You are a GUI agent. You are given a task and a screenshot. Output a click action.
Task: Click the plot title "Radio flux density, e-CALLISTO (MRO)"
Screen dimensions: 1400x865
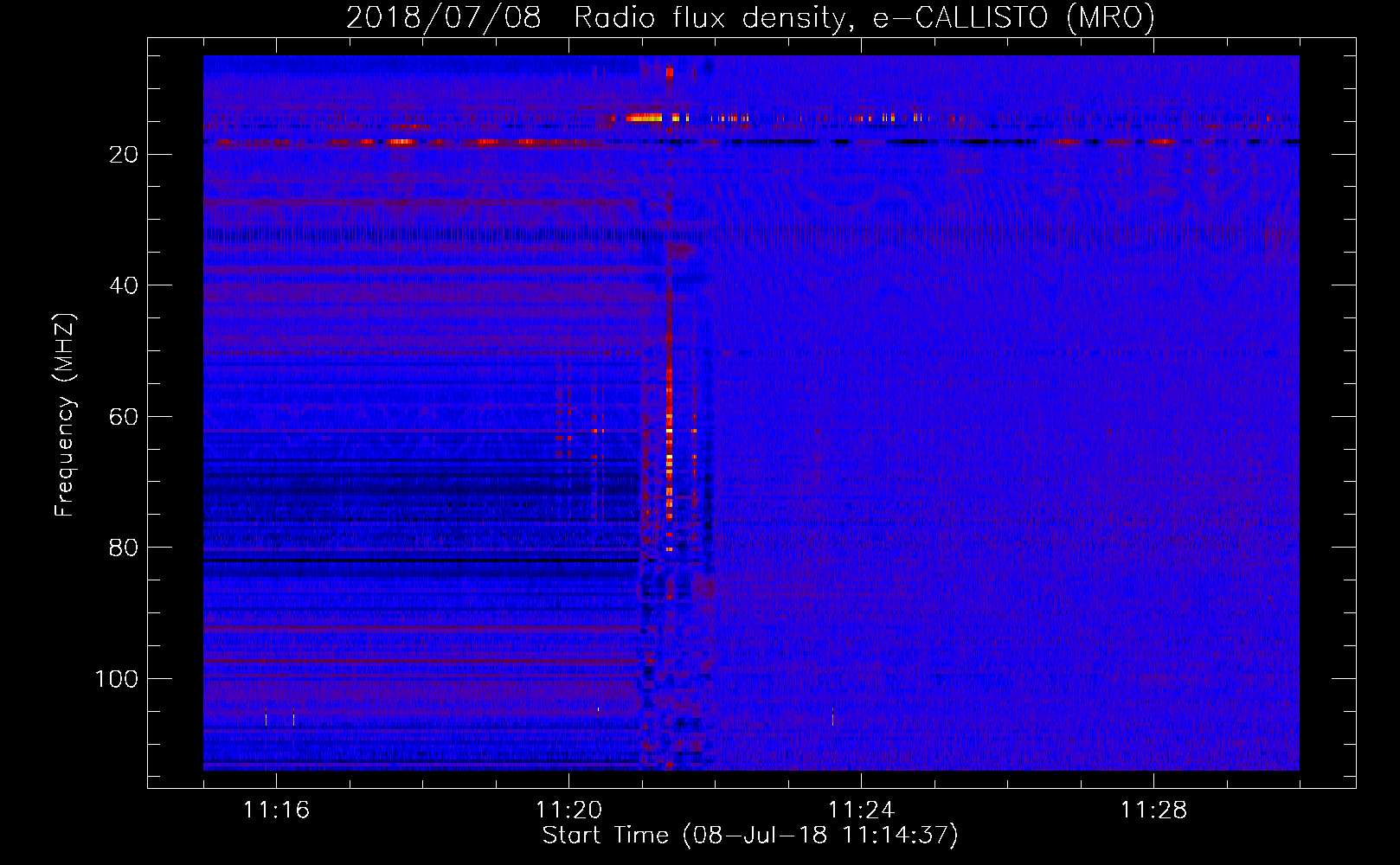tap(864, 17)
